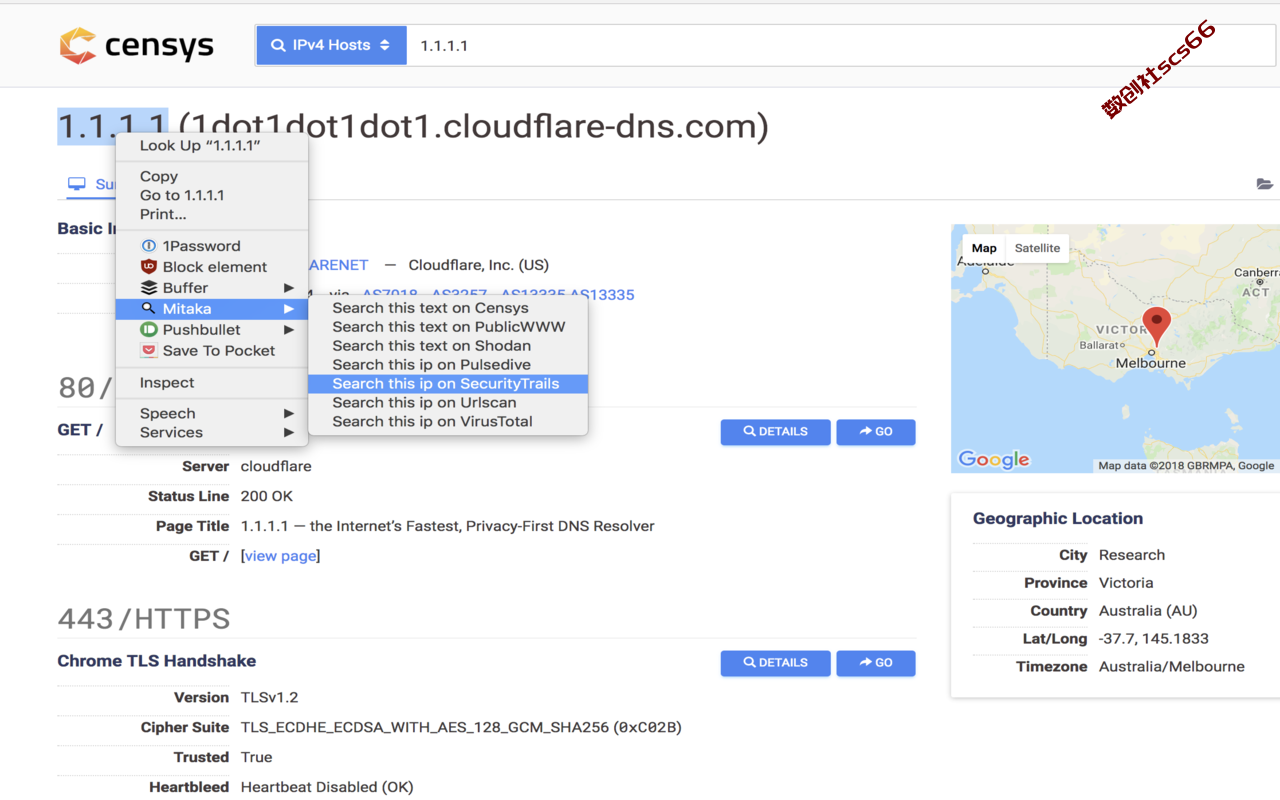Expand the Buffer submenu arrow

[x=289, y=288]
